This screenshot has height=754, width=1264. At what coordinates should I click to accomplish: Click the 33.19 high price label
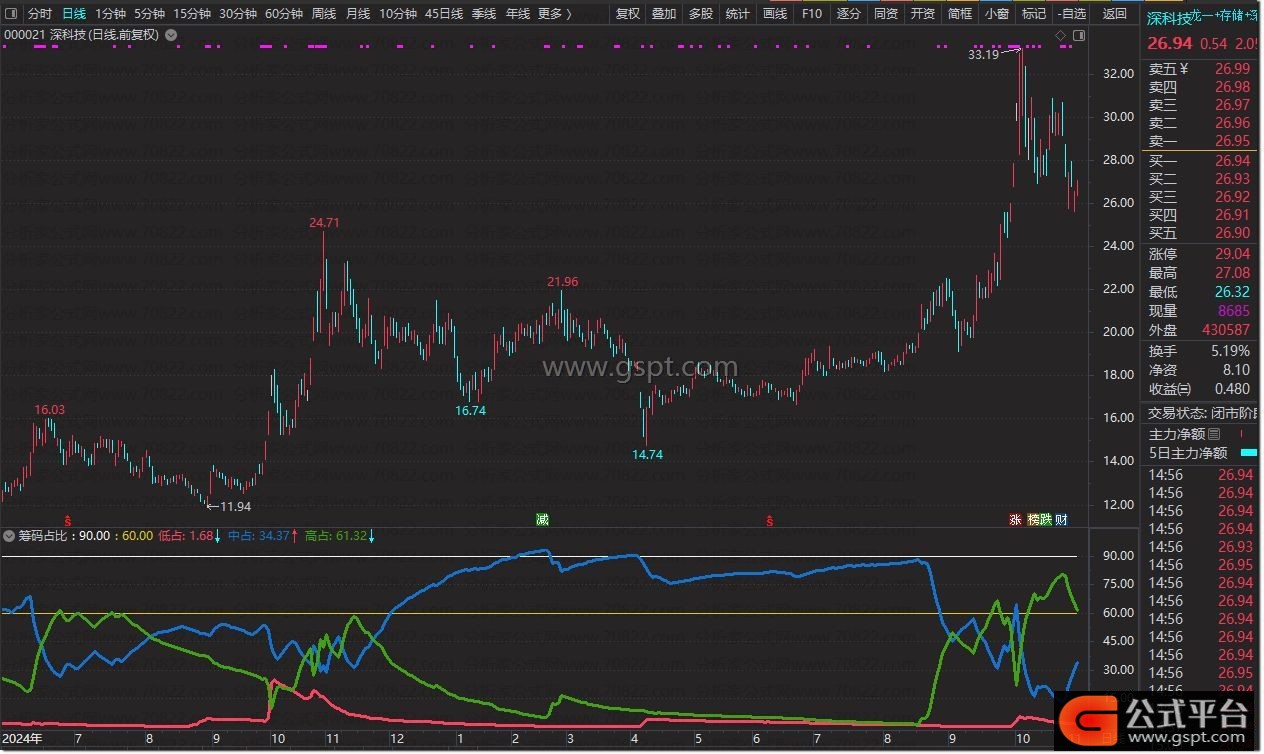983,55
